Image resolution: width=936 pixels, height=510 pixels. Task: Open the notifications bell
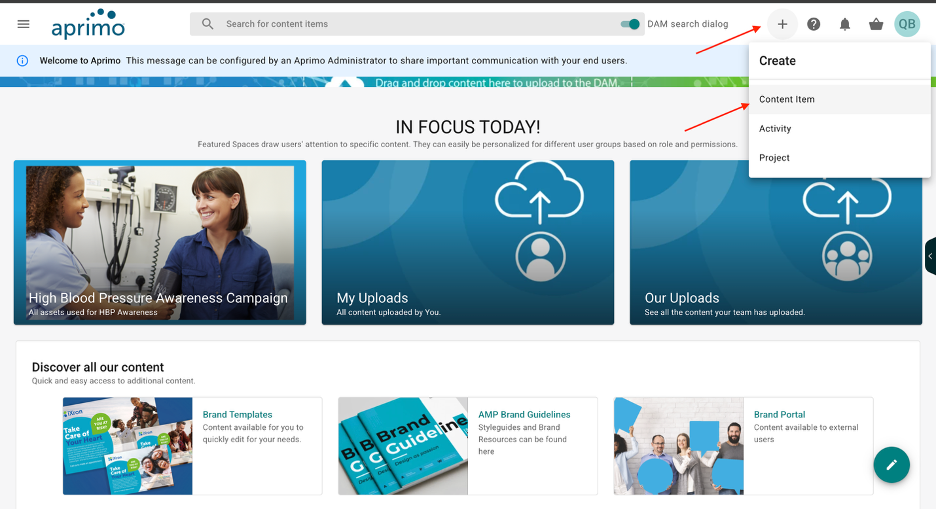click(845, 24)
